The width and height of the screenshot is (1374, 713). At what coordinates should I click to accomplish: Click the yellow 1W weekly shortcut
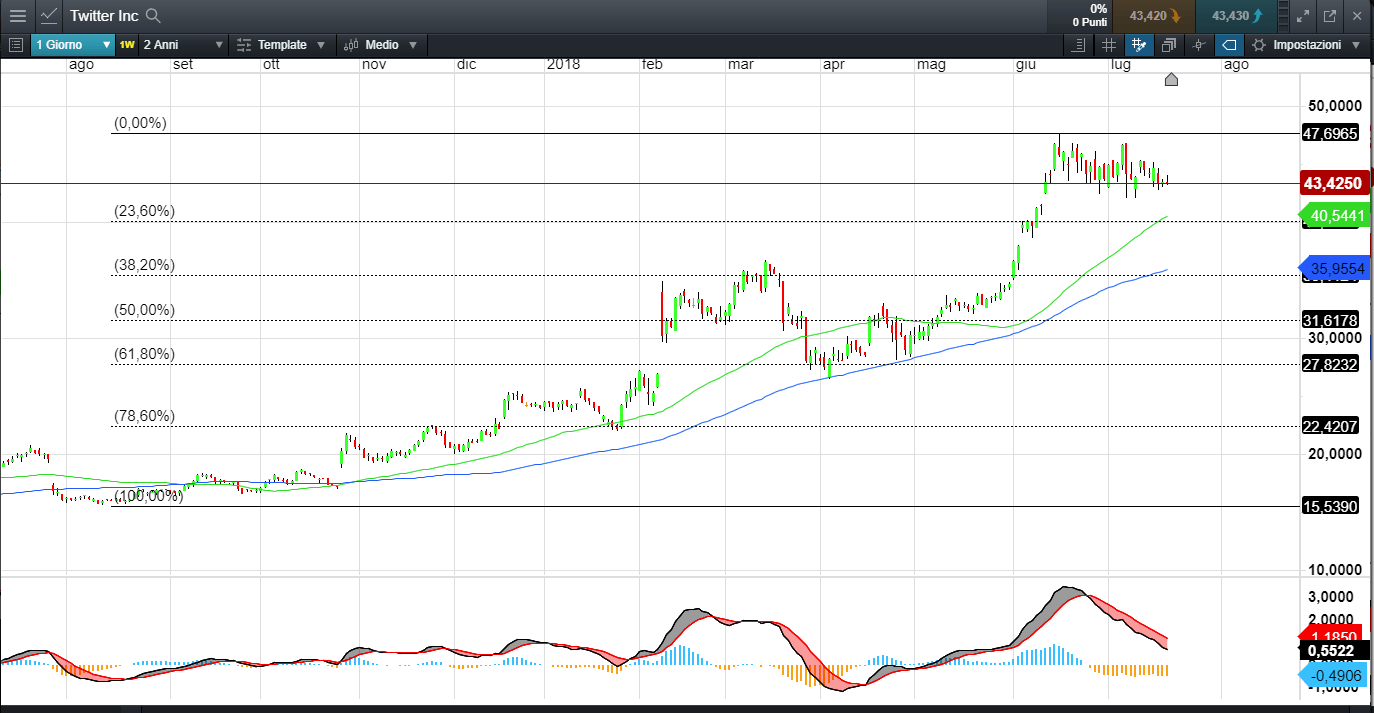tap(127, 45)
